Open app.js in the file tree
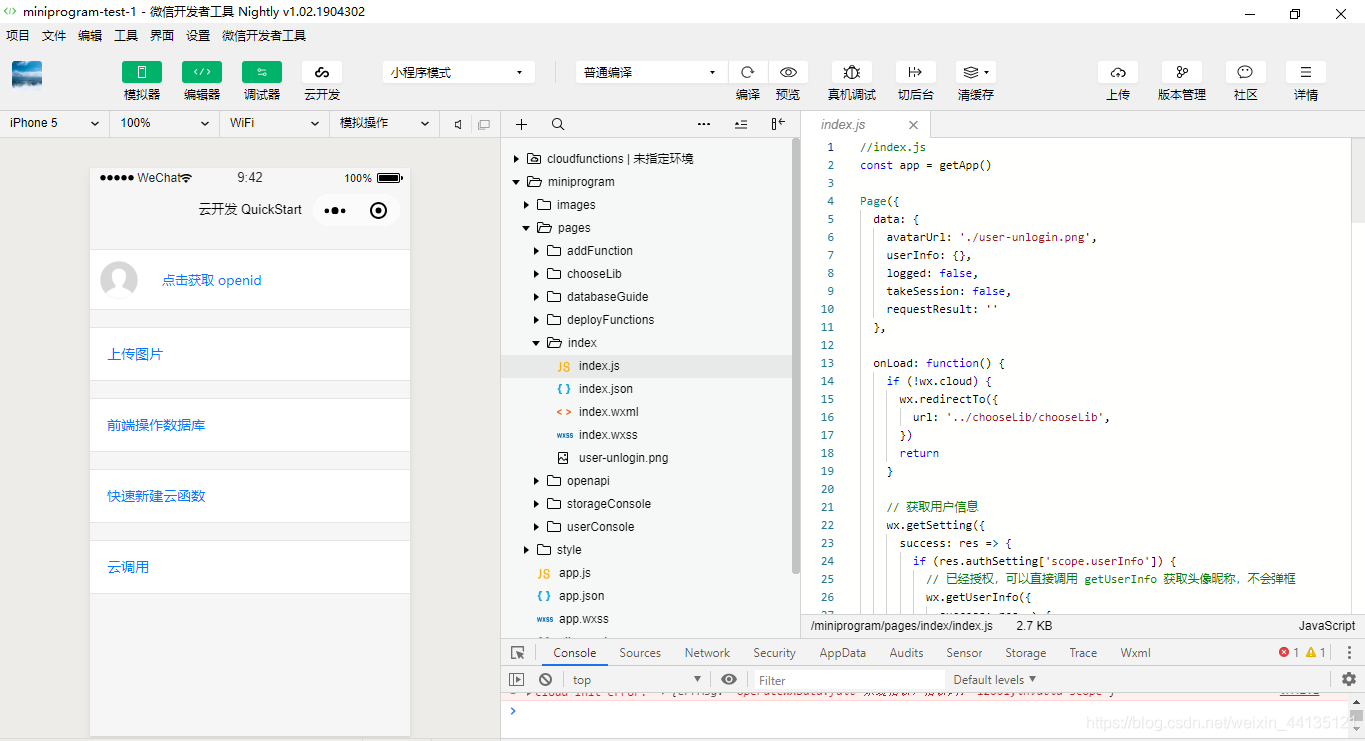The height and width of the screenshot is (741, 1365). (574, 573)
